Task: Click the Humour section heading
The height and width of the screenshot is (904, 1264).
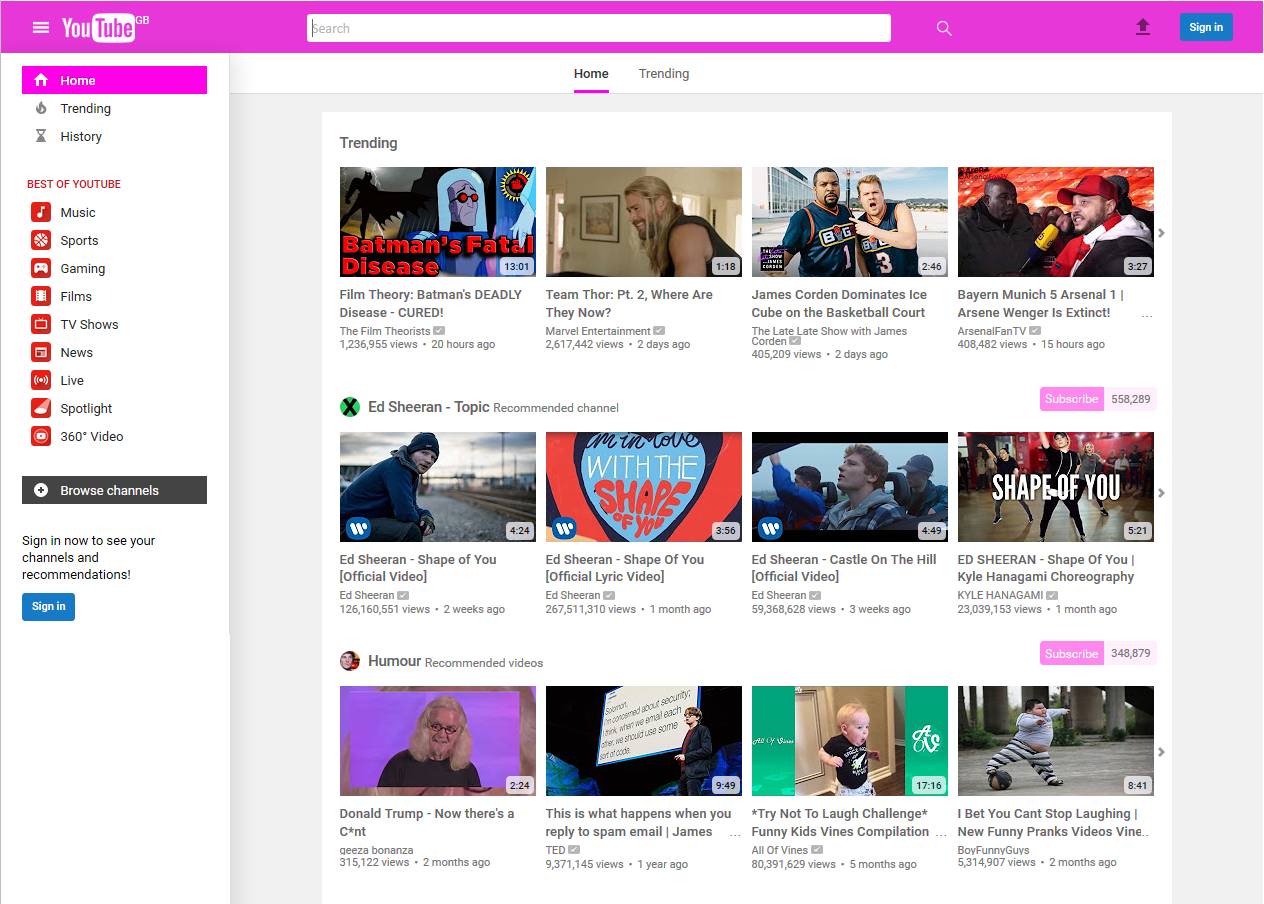Action: point(394,661)
